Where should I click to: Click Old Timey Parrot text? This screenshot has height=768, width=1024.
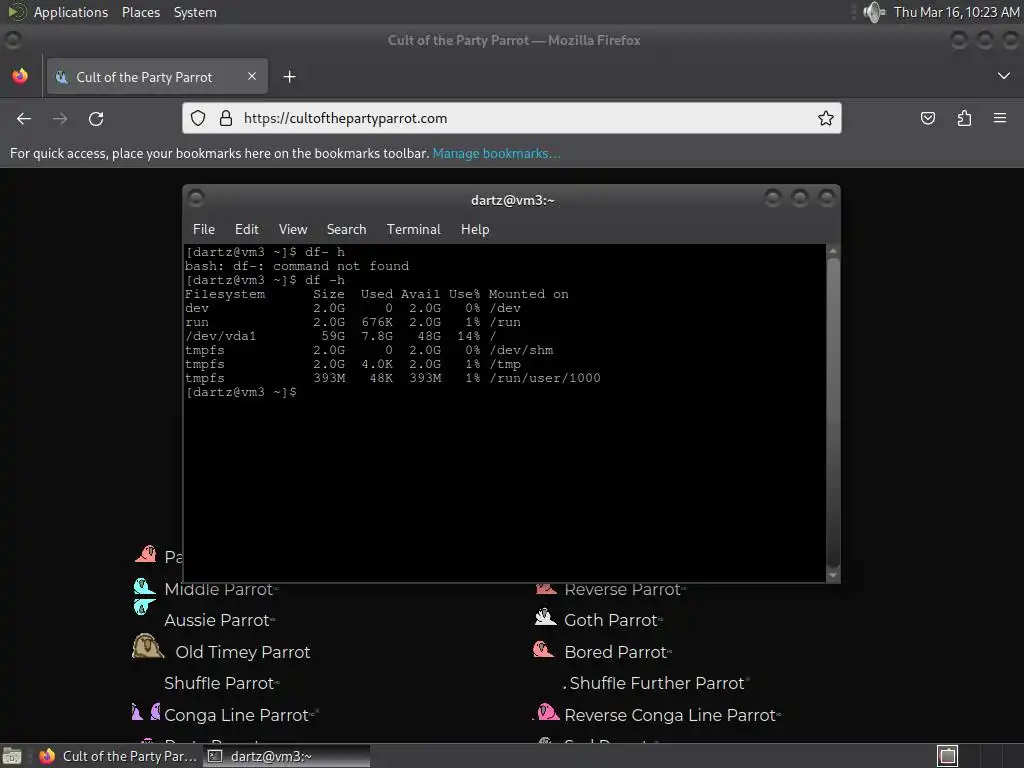(x=242, y=652)
